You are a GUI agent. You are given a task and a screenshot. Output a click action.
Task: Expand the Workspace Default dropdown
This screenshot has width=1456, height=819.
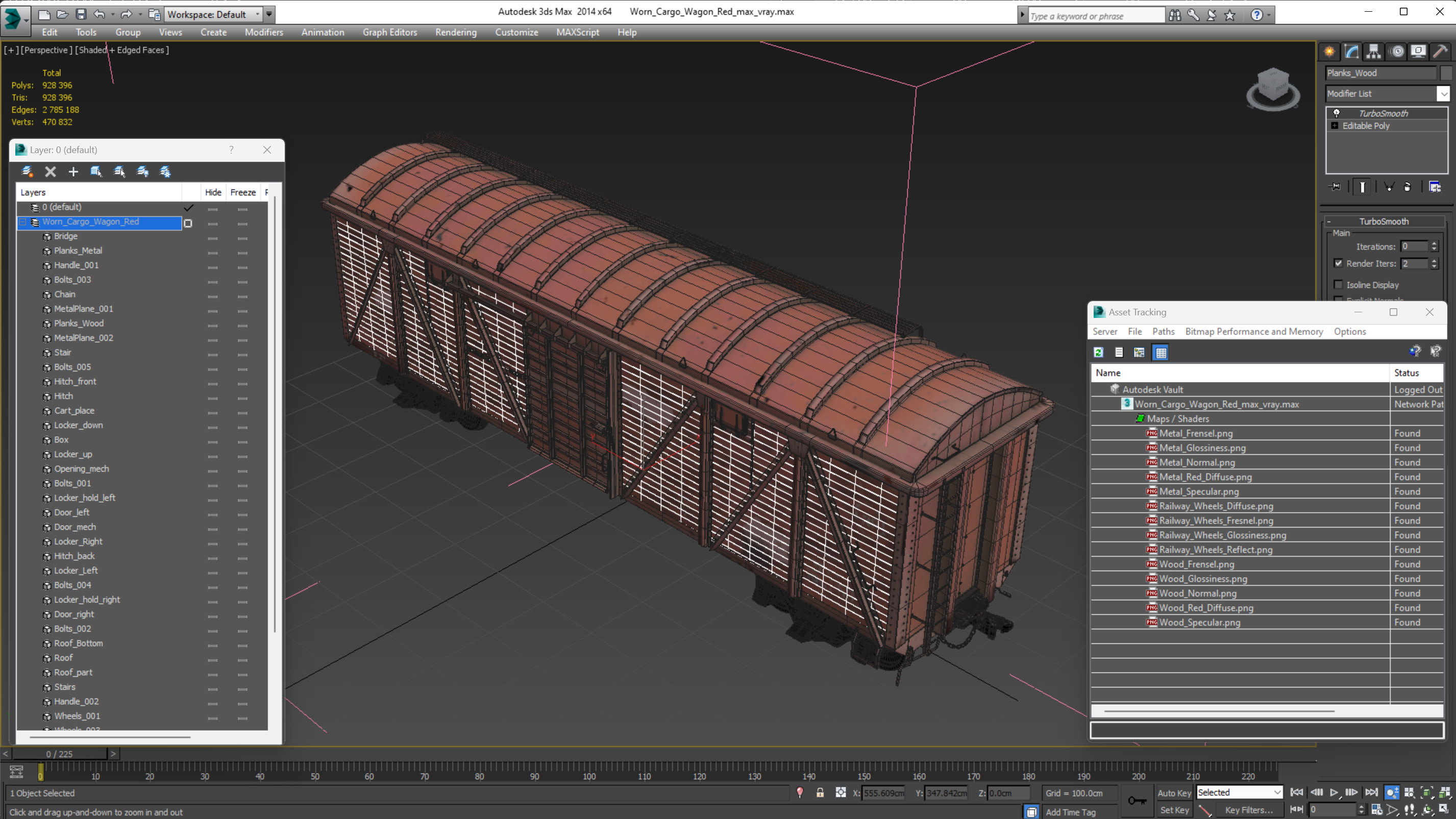coord(258,14)
